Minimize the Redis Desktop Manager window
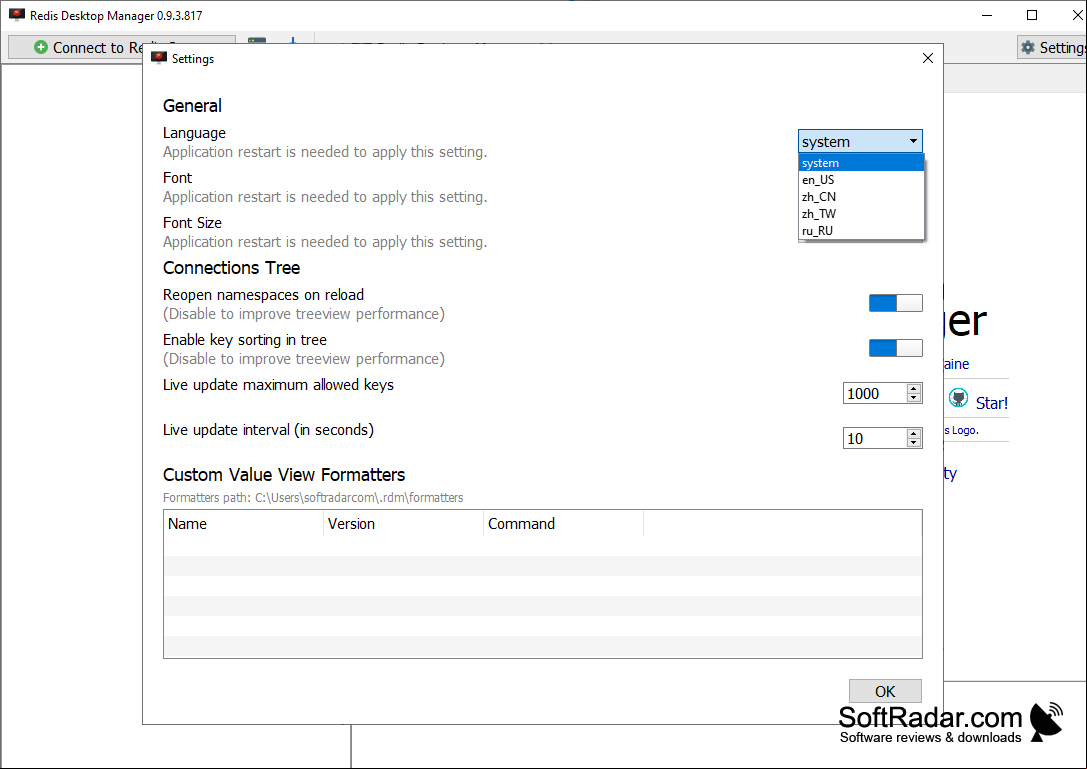 point(988,15)
